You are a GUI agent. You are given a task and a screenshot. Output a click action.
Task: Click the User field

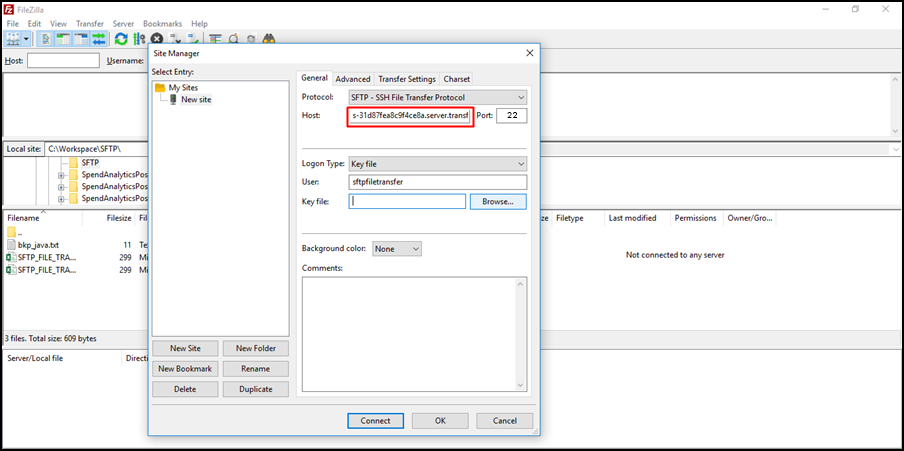tap(438, 182)
